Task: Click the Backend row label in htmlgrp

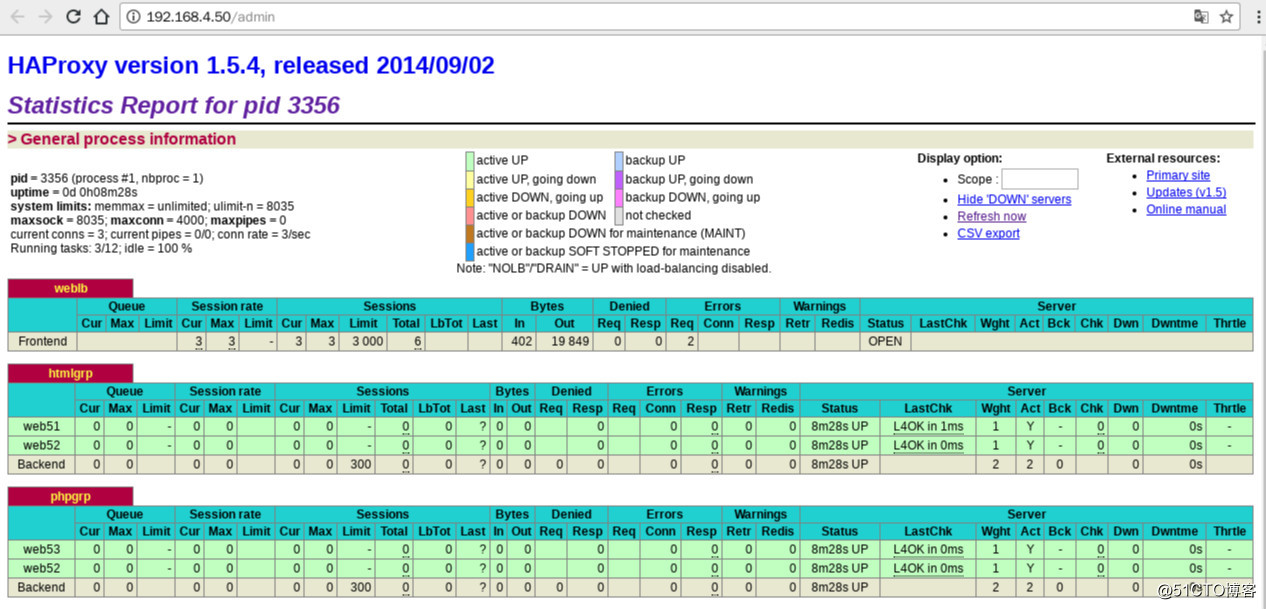Action: 41,464
